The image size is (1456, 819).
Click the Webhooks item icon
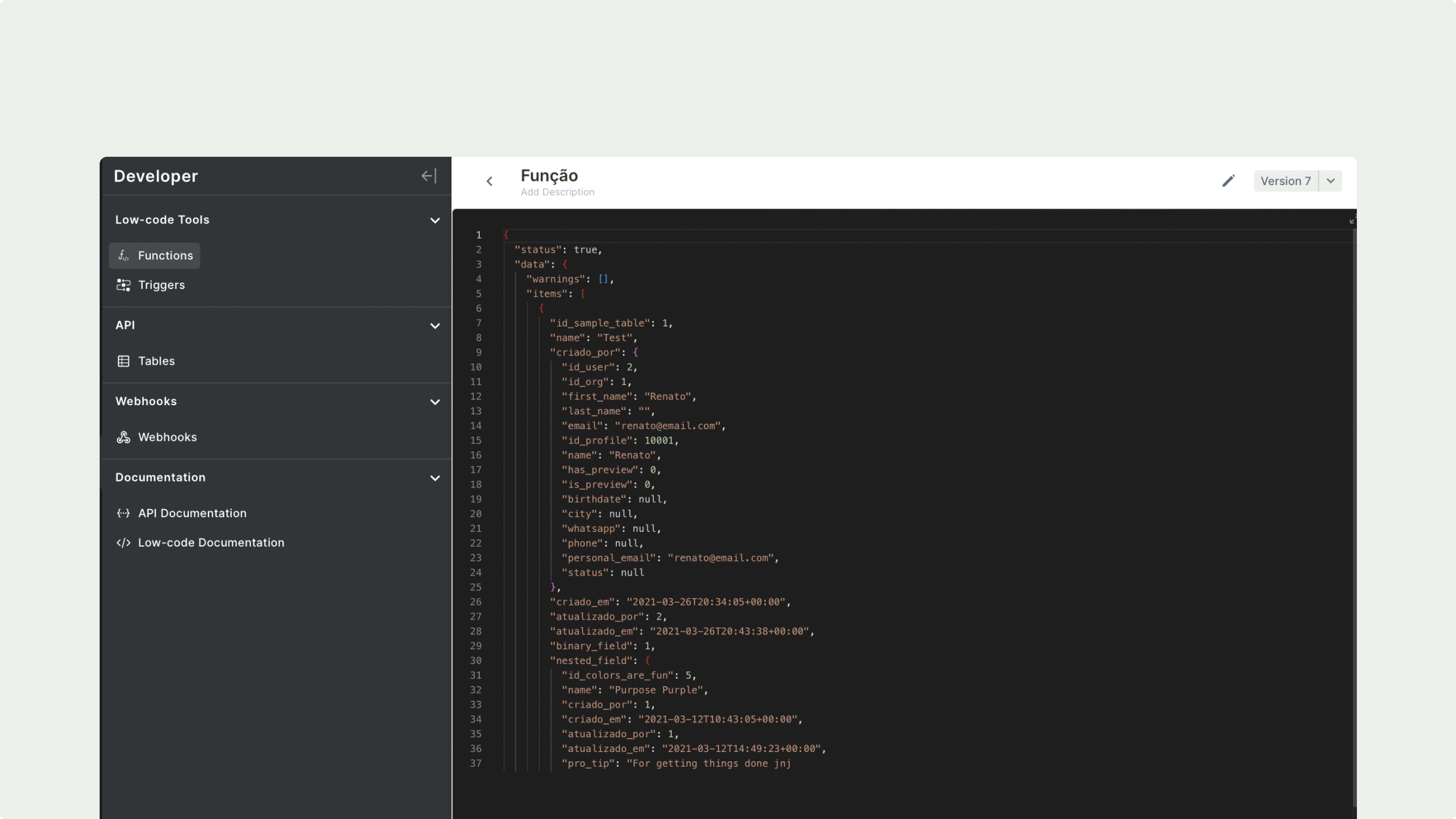tap(124, 437)
